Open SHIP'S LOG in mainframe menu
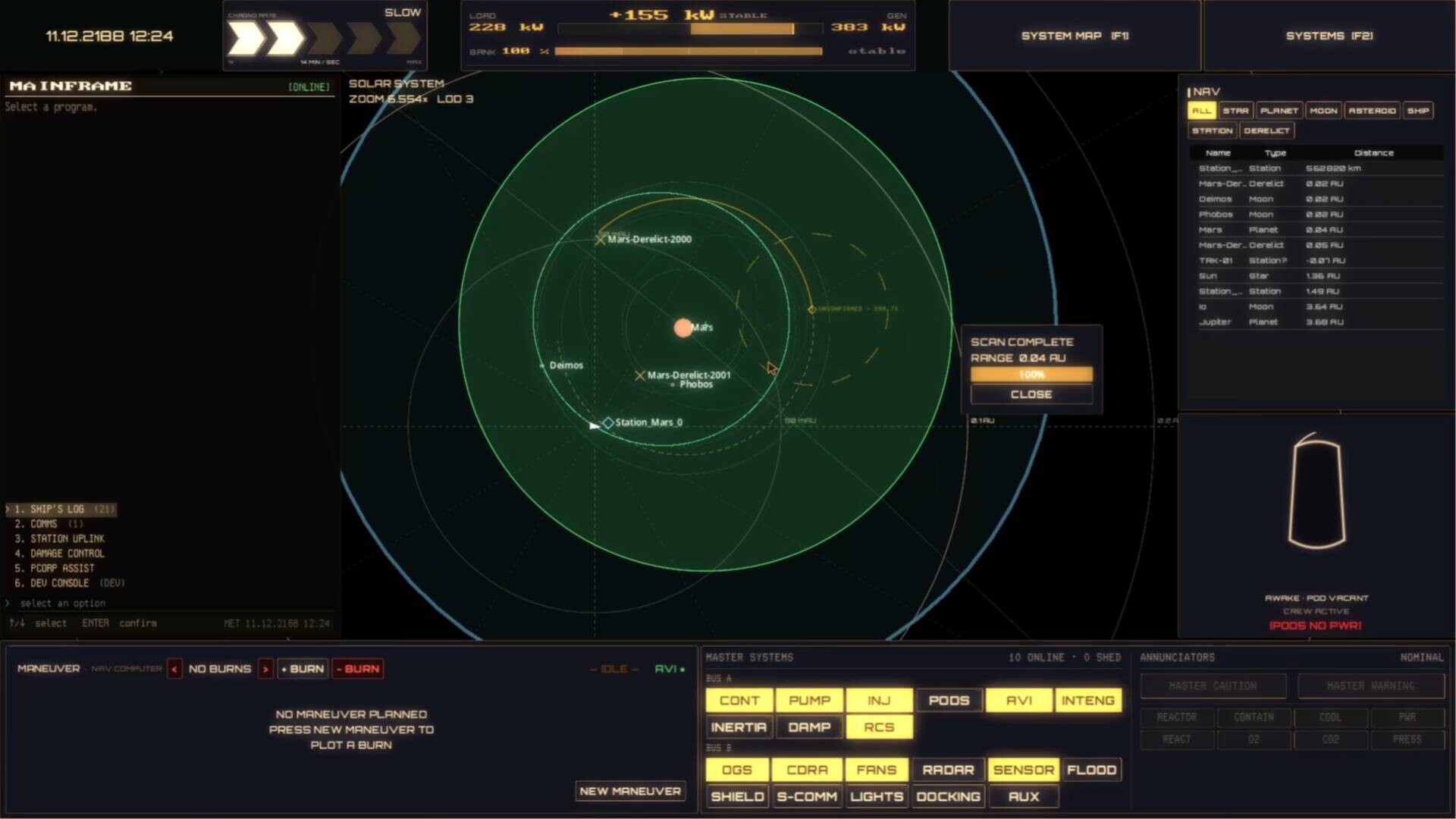 [61, 510]
